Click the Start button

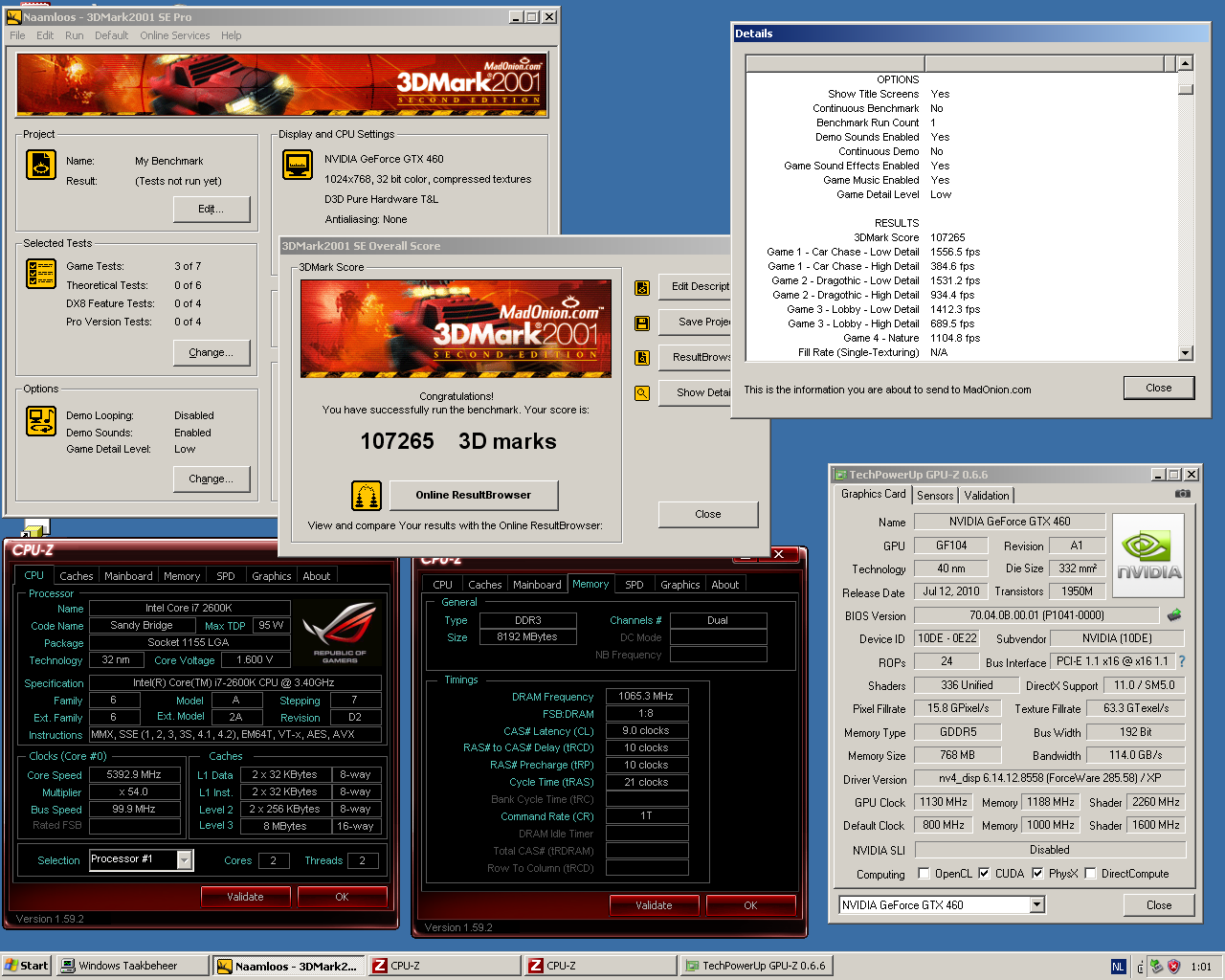pos(27,966)
